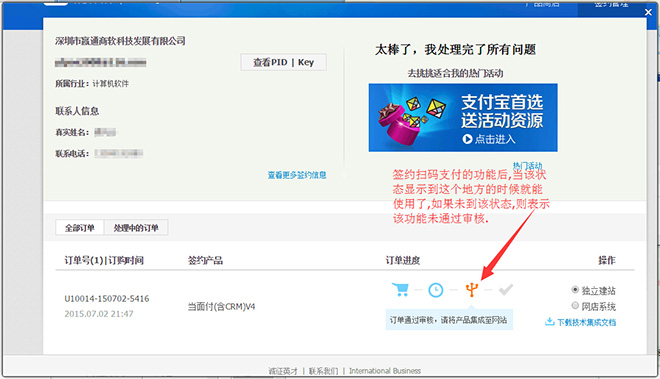Click the 太棒了，我处理完了所有问题 heading
Viewport: 660px width, 379px height.
[x=455, y=50]
